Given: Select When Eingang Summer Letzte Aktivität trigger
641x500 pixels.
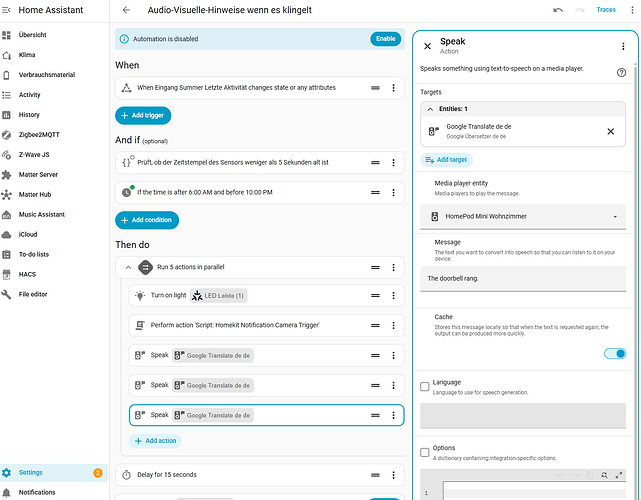Looking at the screenshot, I should pos(260,88).
